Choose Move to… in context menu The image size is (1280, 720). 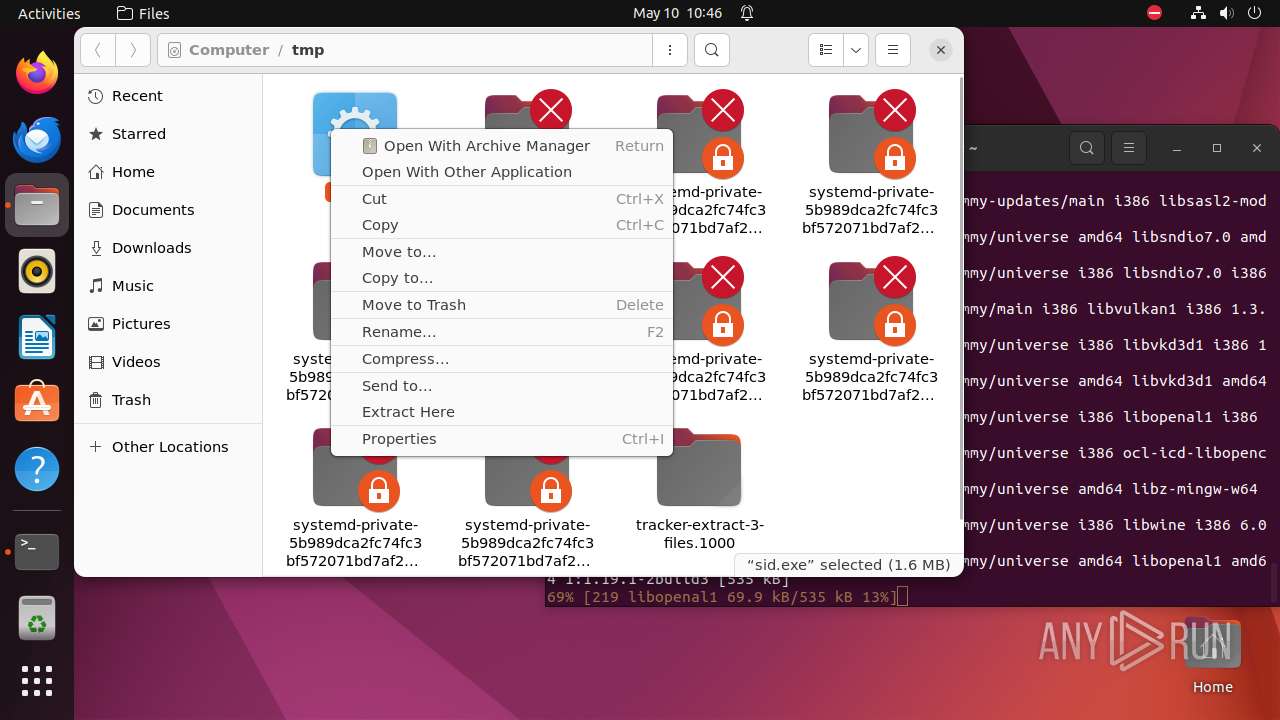point(502,252)
